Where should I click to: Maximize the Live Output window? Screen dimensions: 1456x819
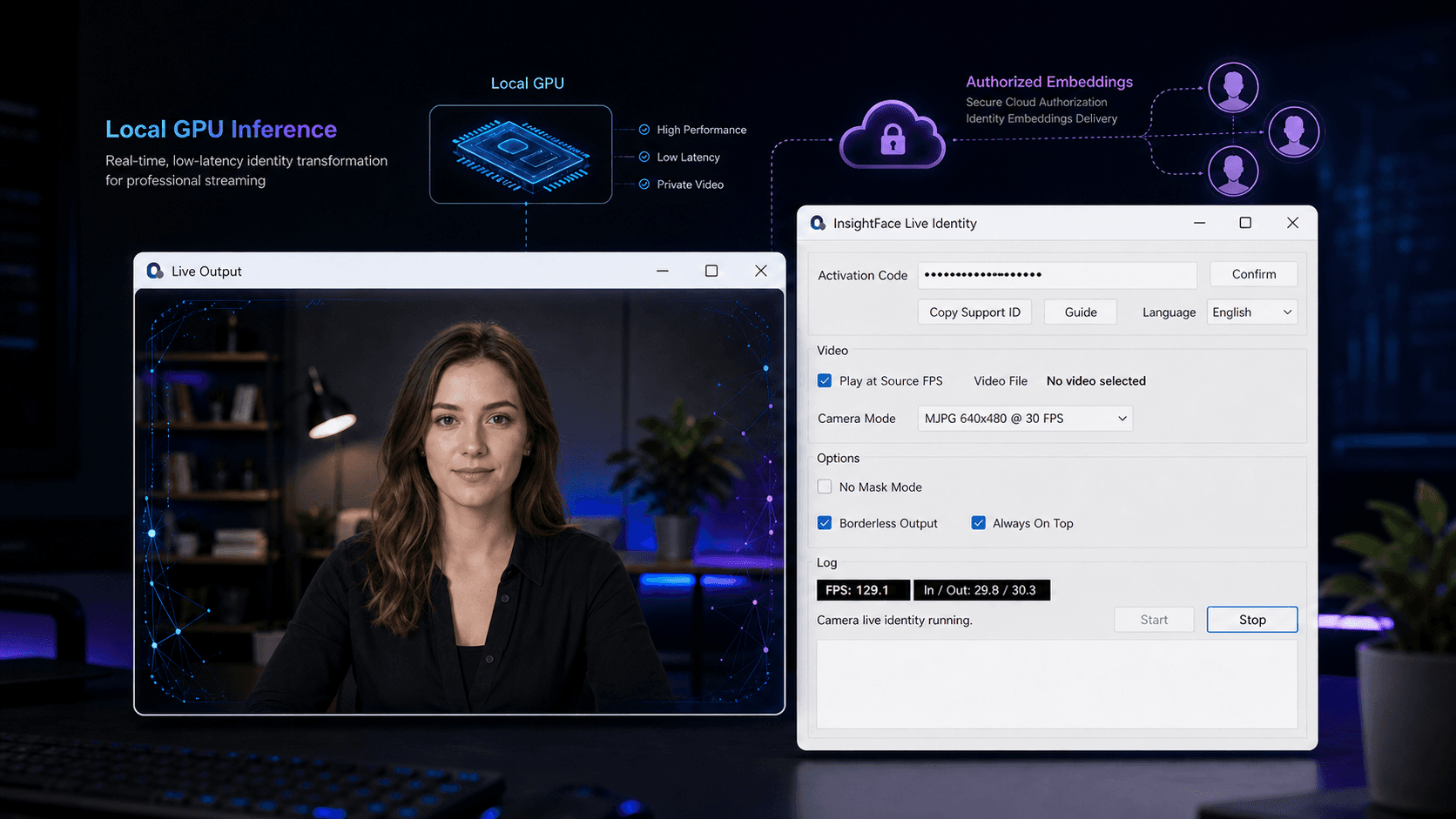click(x=711, y=271)
